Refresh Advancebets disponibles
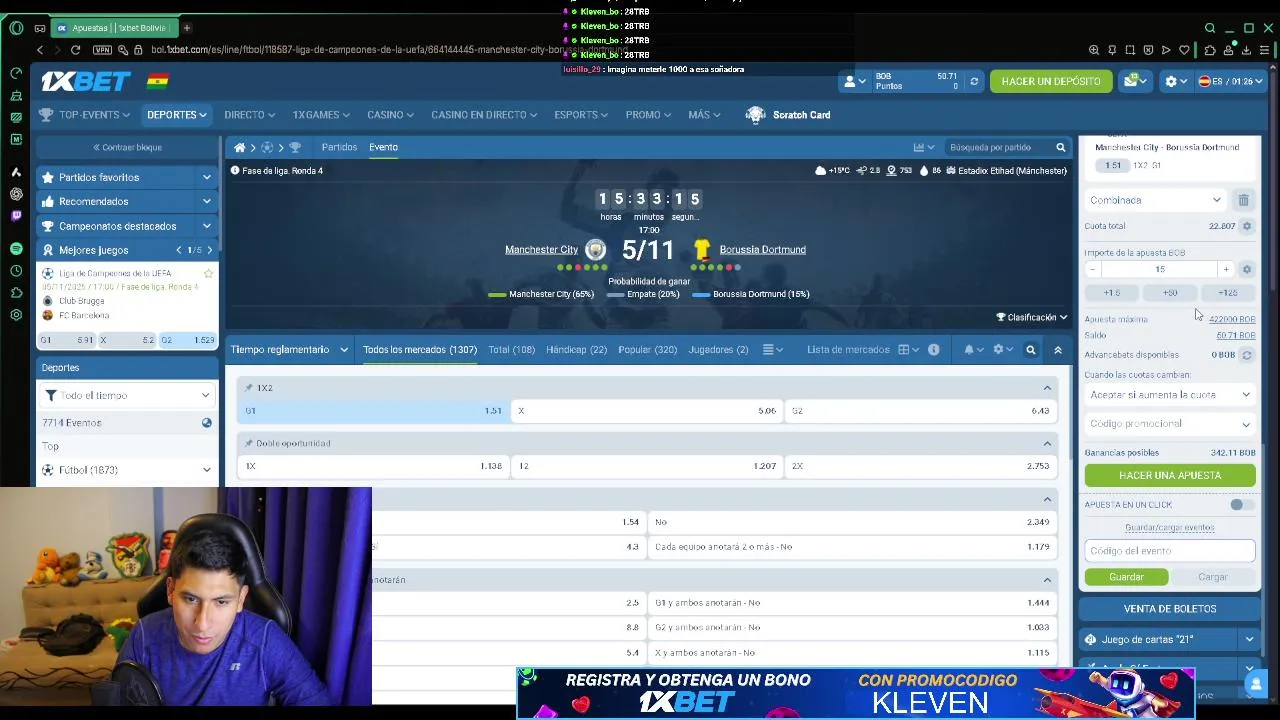 (1246, 355)
